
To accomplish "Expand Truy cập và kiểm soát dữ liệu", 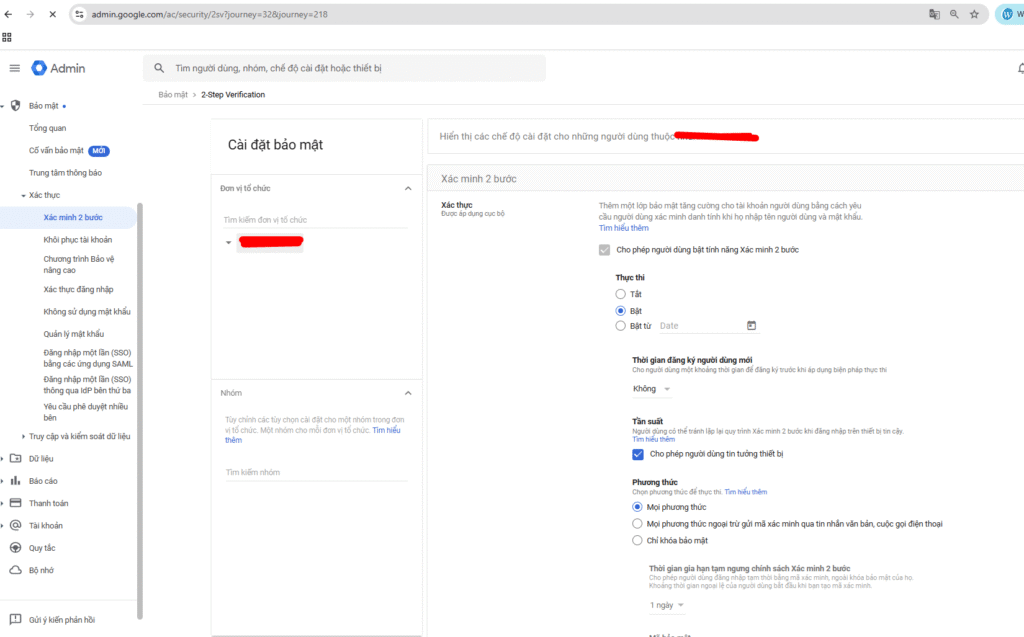I will click(24, 436).
